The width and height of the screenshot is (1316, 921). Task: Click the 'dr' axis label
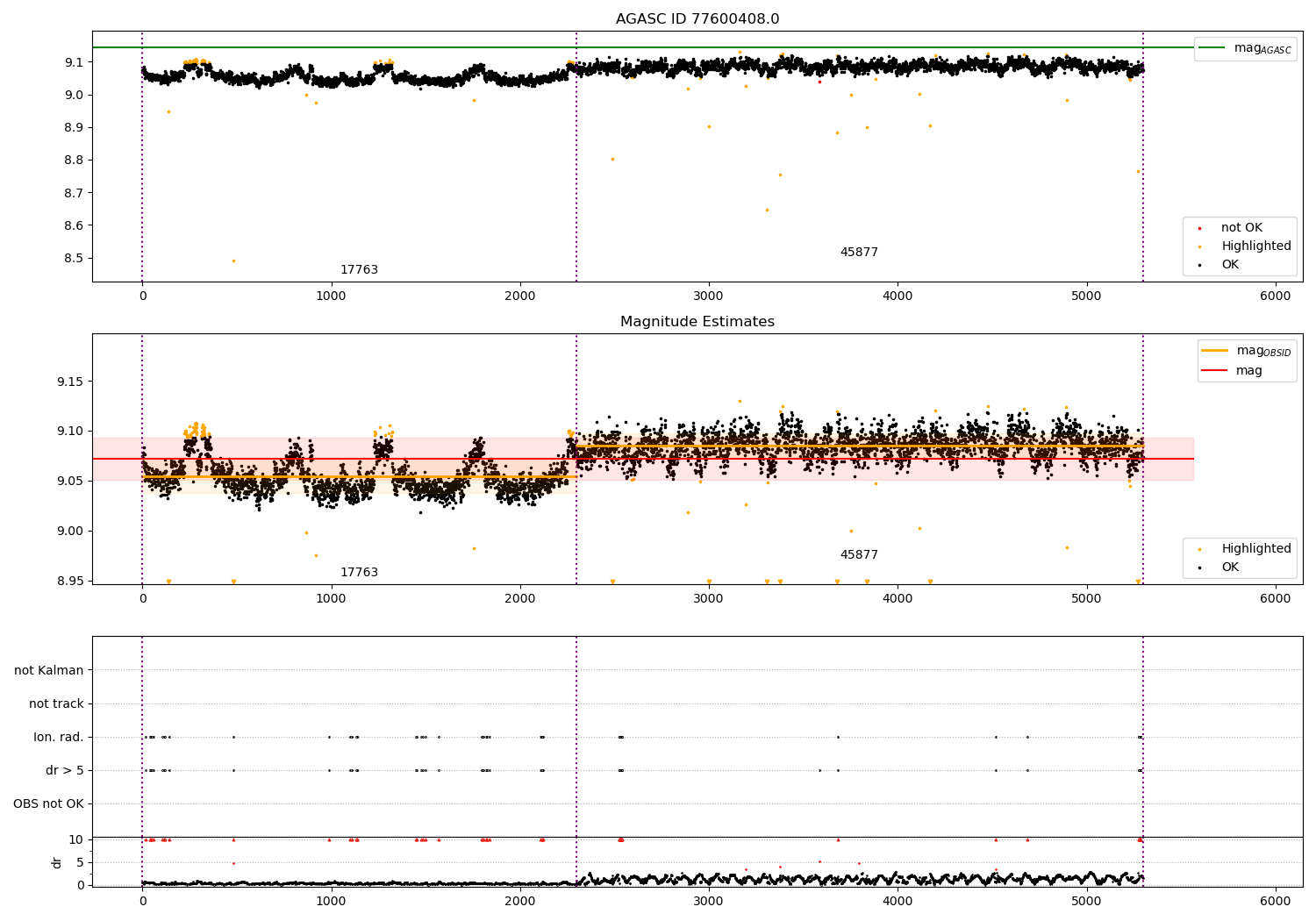click(x=57, y=862)
